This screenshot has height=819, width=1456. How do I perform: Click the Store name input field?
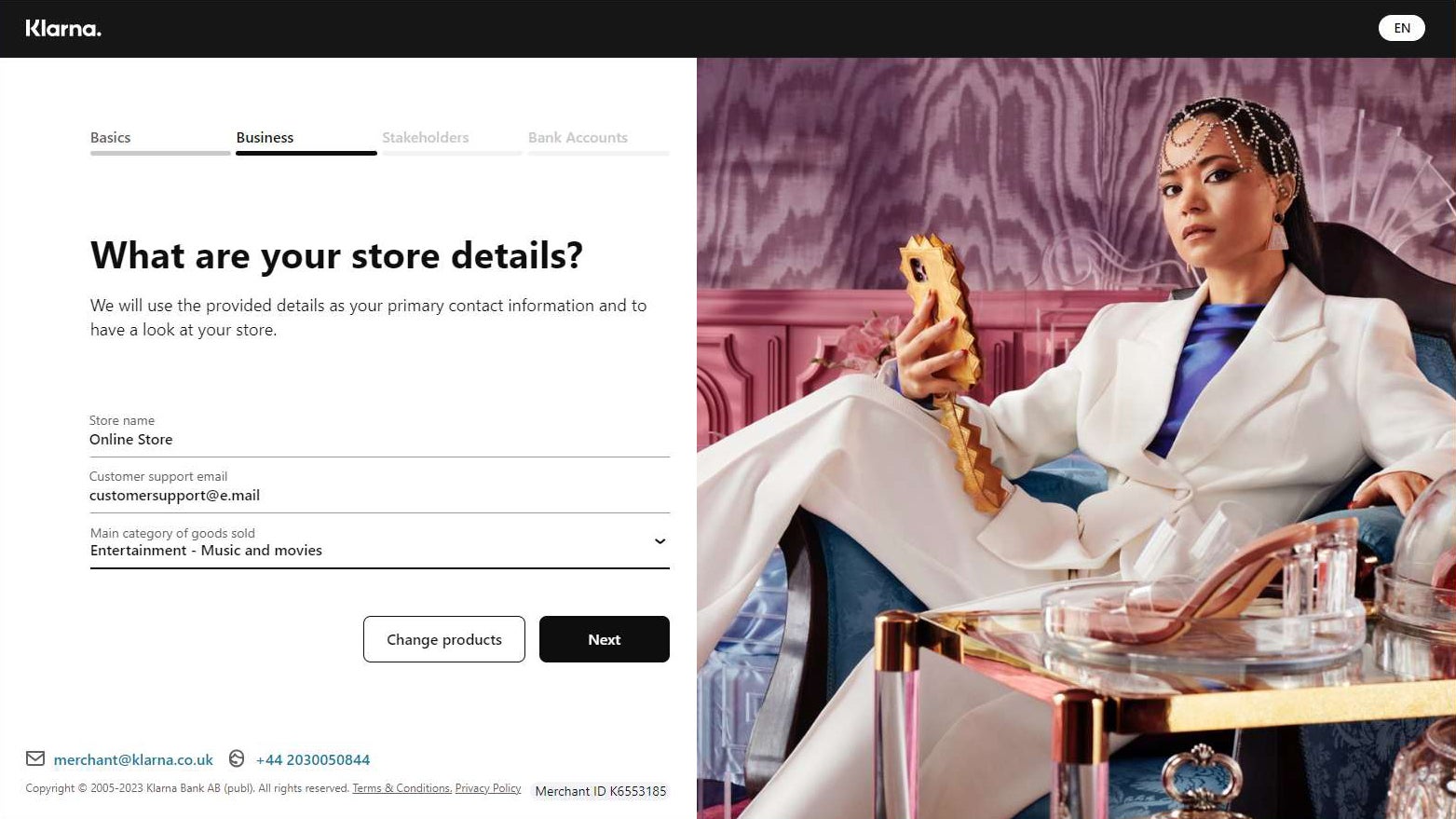[x=379, y=431]
